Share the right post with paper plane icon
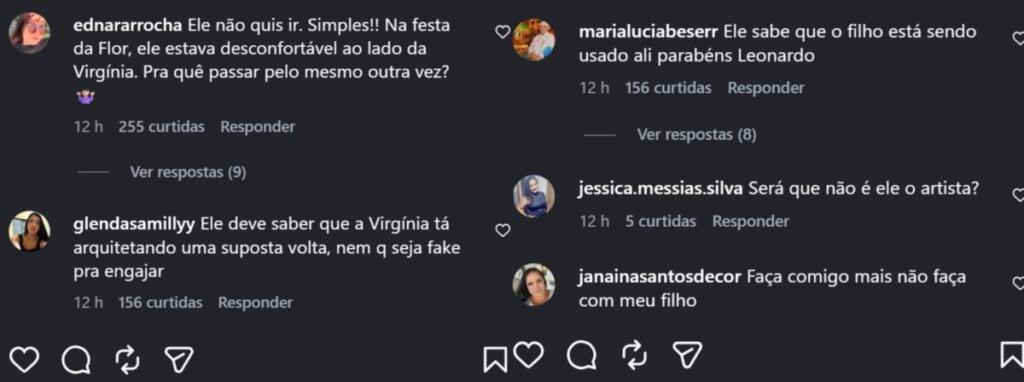Screen dimensions: 1024x382 pyautogui.click(x=687, y=356)
